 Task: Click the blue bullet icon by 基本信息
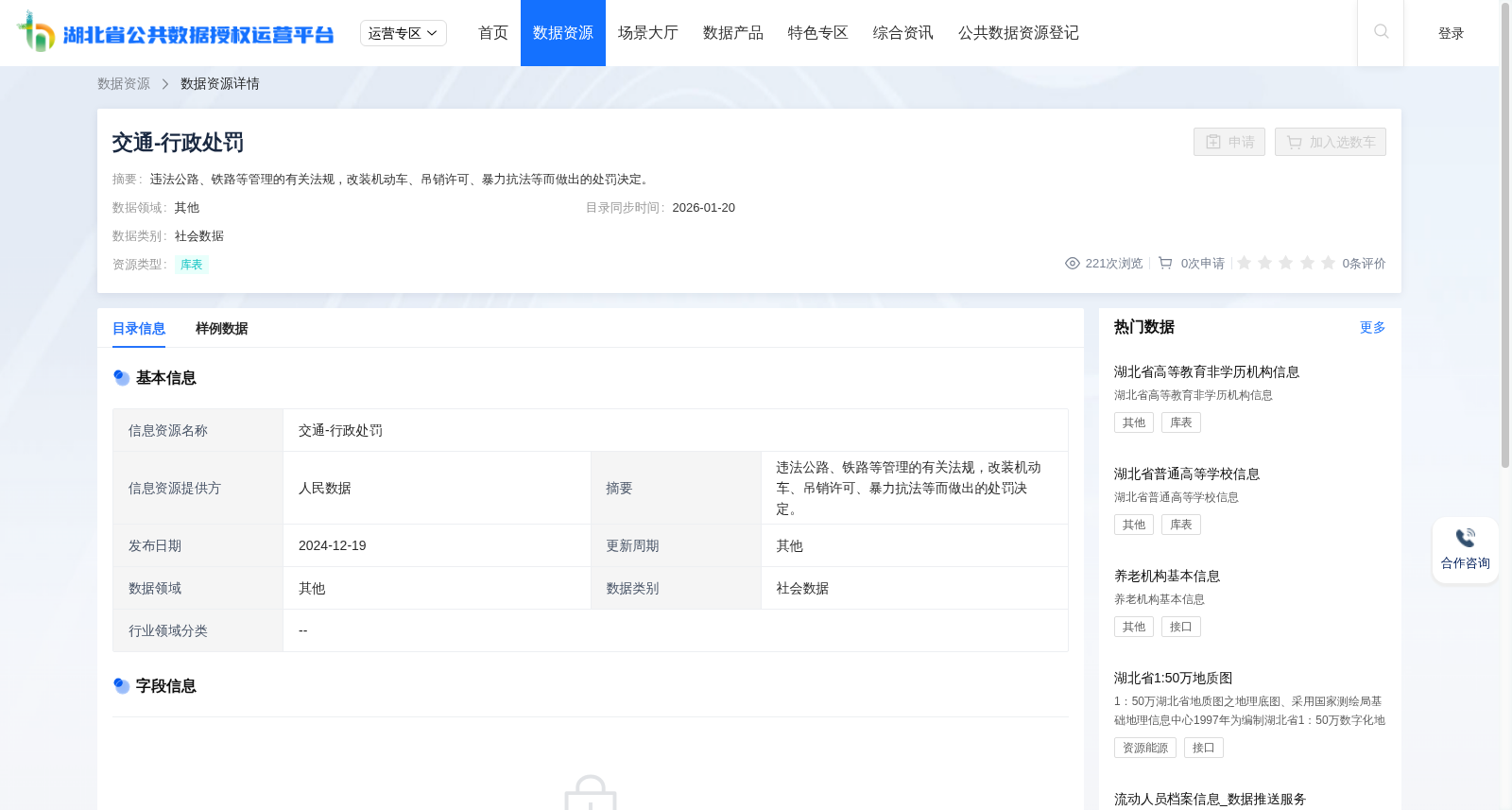pyautogui.click(x=122, y=378)
